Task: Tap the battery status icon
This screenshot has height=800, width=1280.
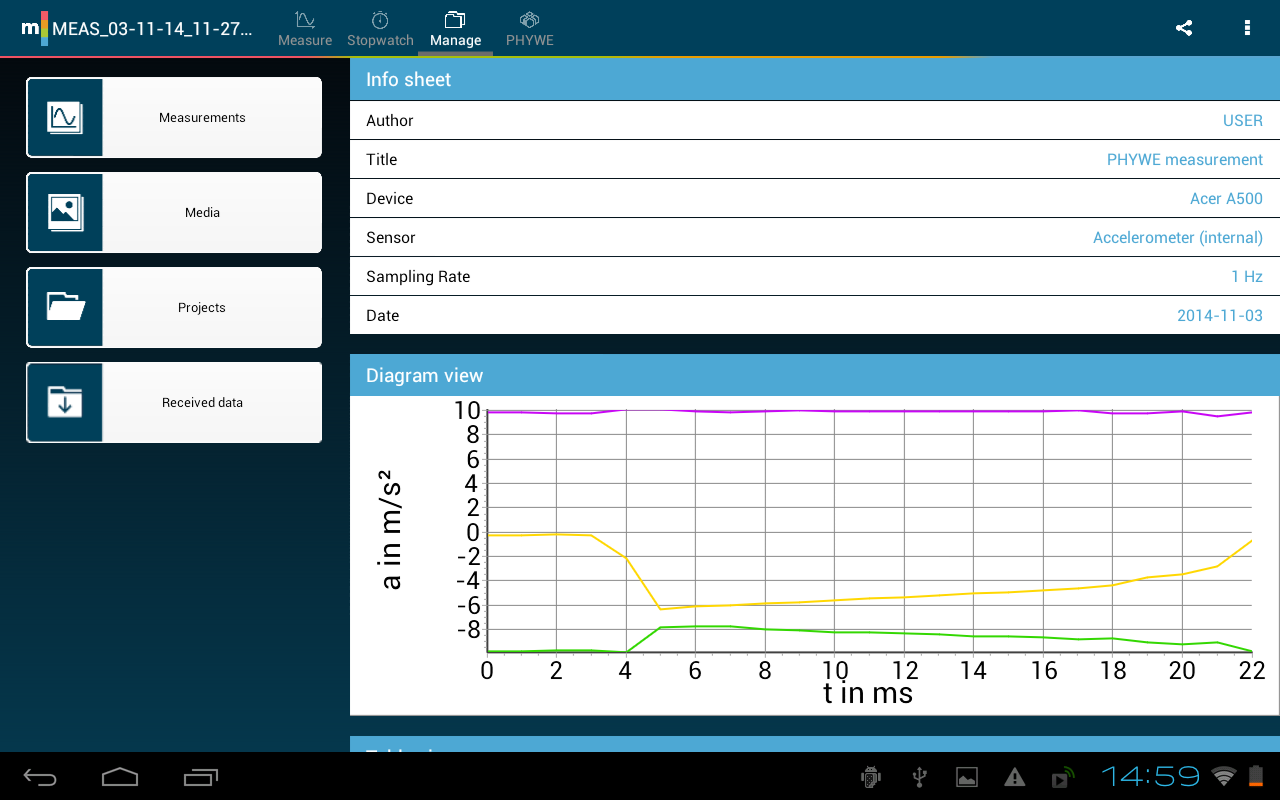Action: click(1256, 776)
